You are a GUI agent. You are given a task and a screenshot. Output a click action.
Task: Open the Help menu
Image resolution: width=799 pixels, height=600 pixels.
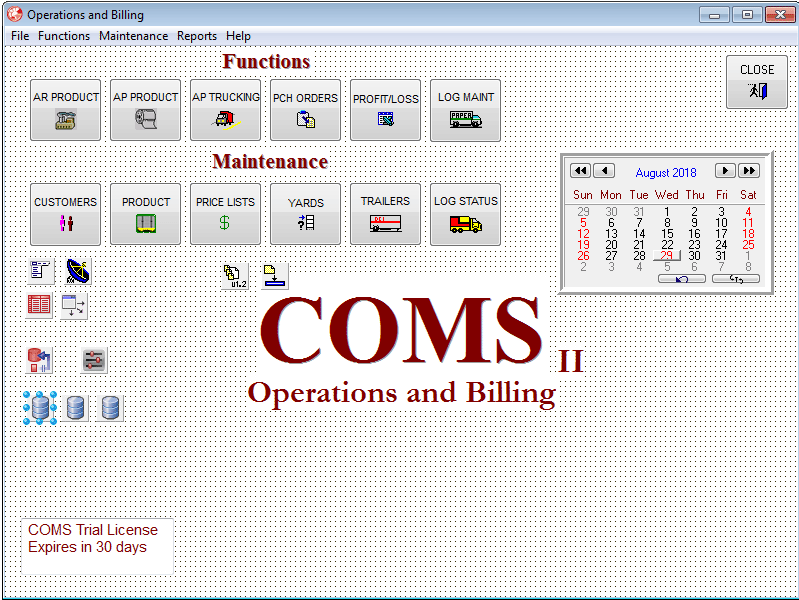coord(238,36)
